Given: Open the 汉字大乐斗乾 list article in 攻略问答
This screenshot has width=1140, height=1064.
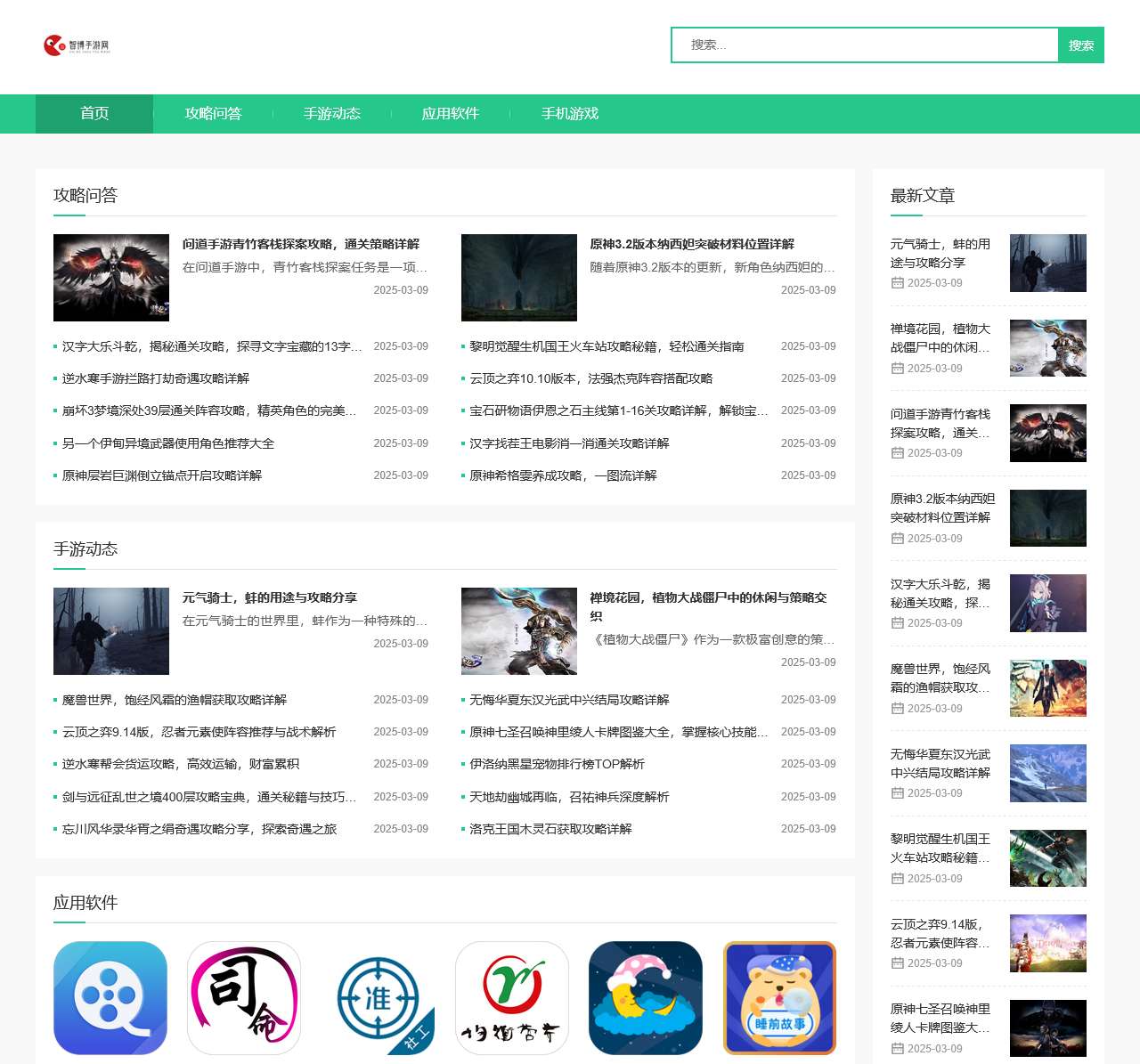Looking at the screenshot, I should [x=212, y=346].
